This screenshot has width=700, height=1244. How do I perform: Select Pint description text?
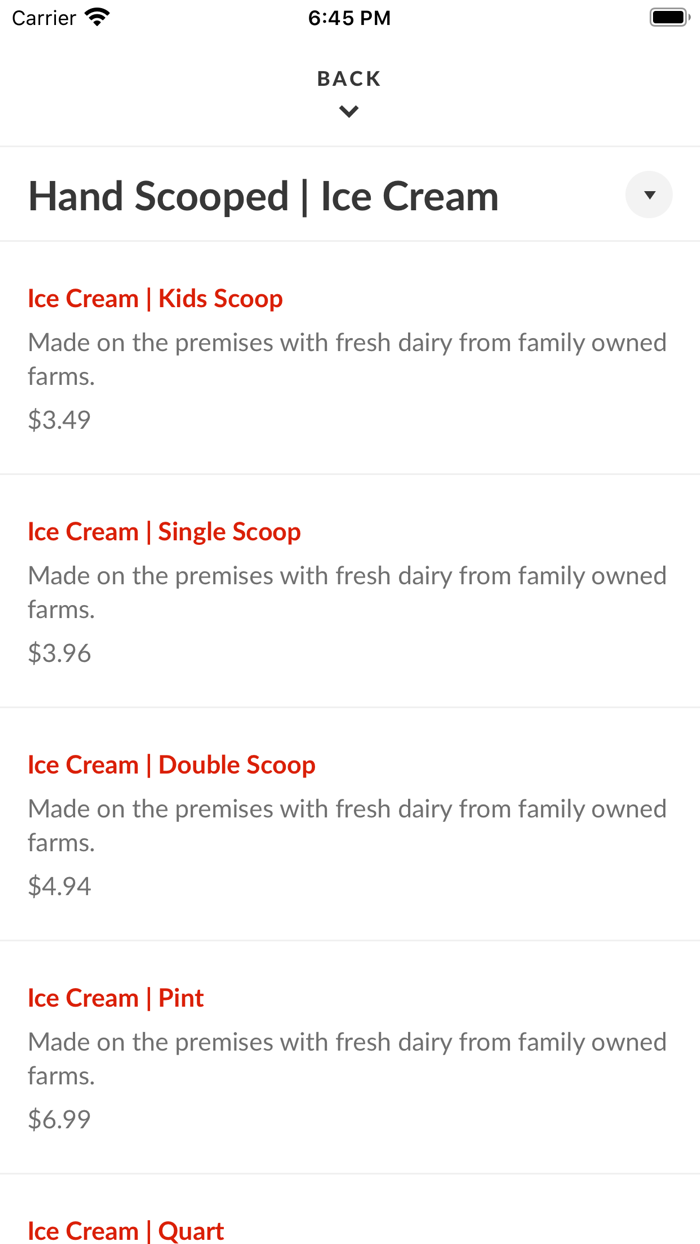(x=347, y=1058)
